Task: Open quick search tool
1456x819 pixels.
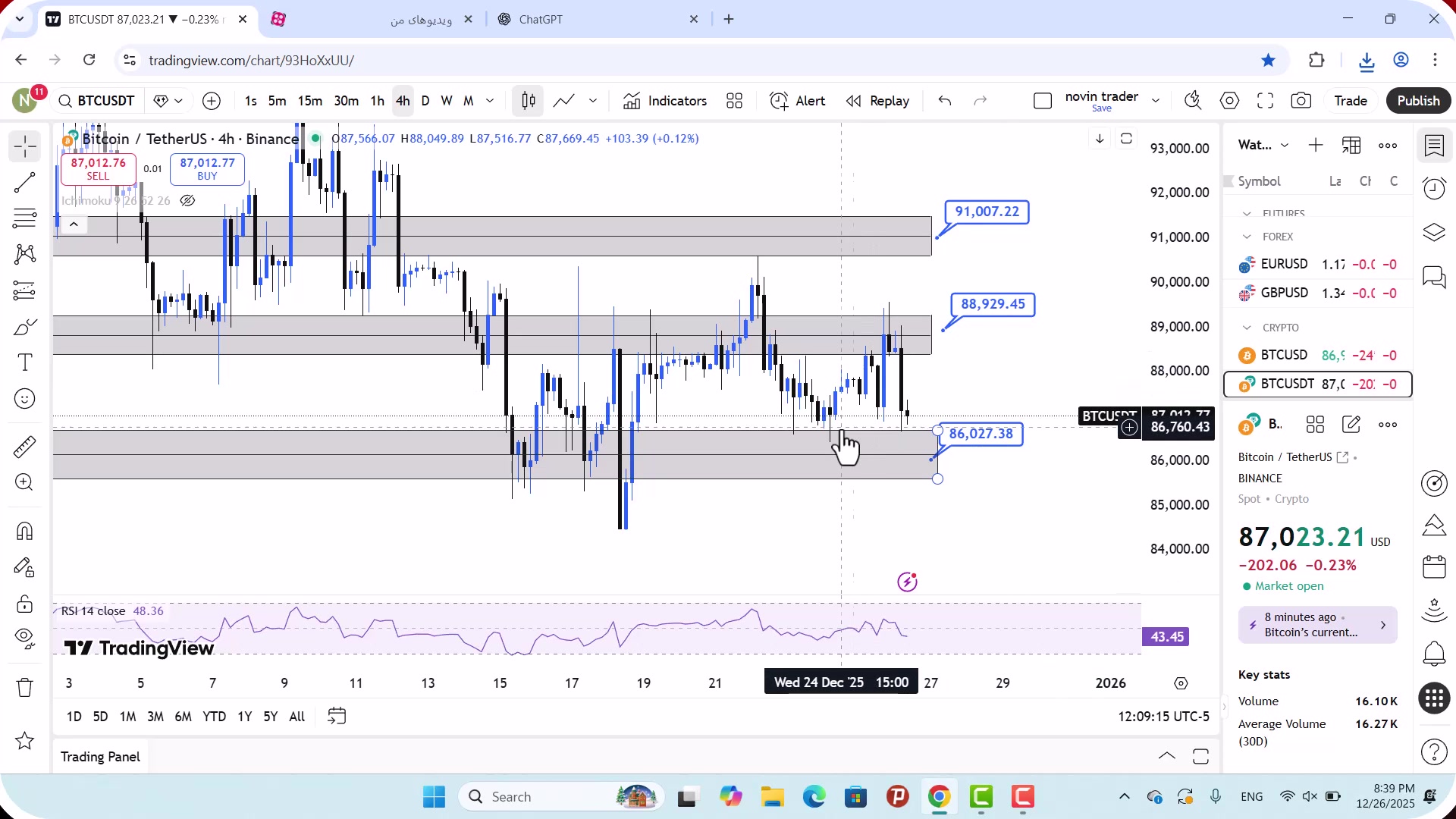Action: point(1193,101)
